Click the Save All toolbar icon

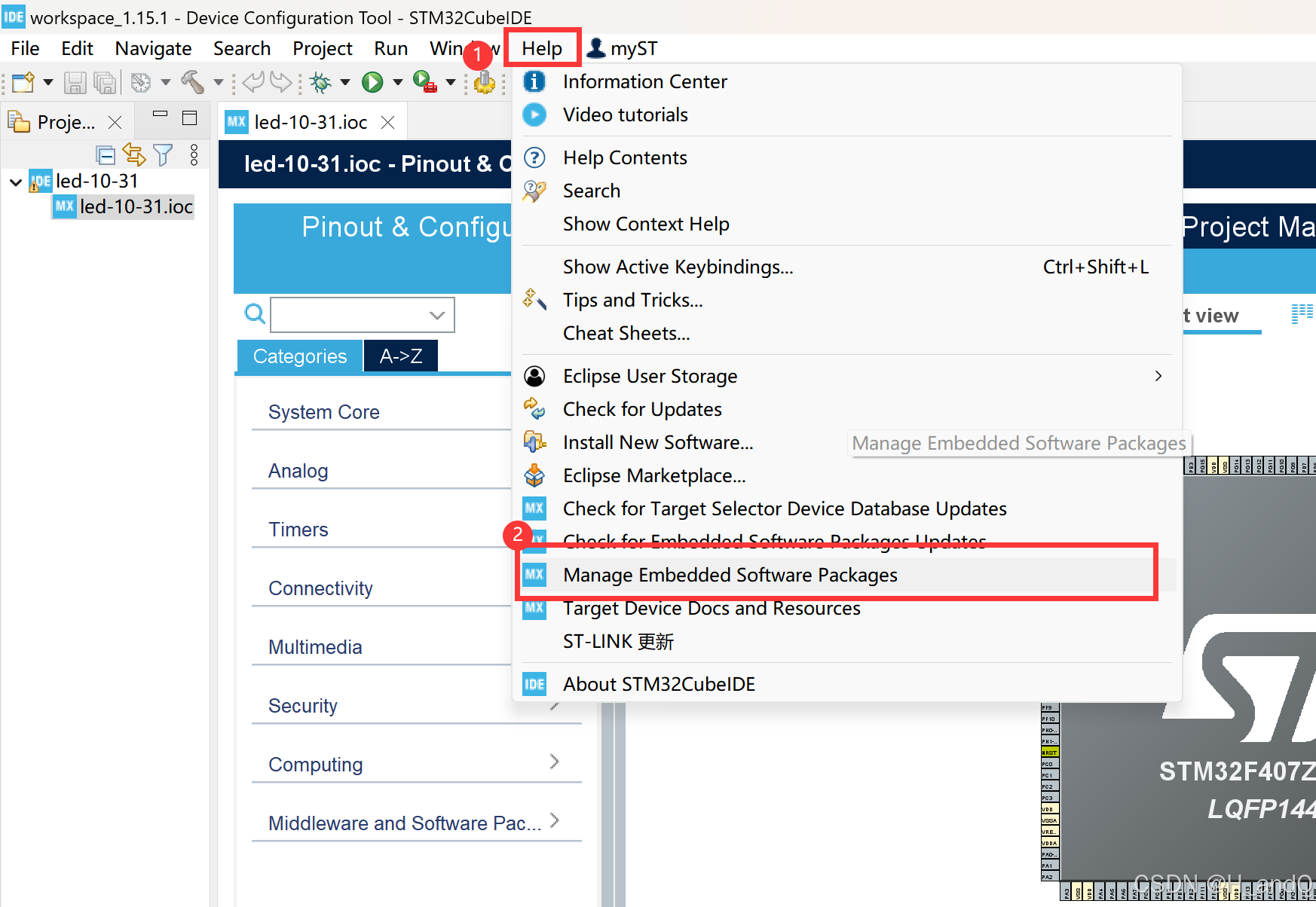[x=106, y=82]
